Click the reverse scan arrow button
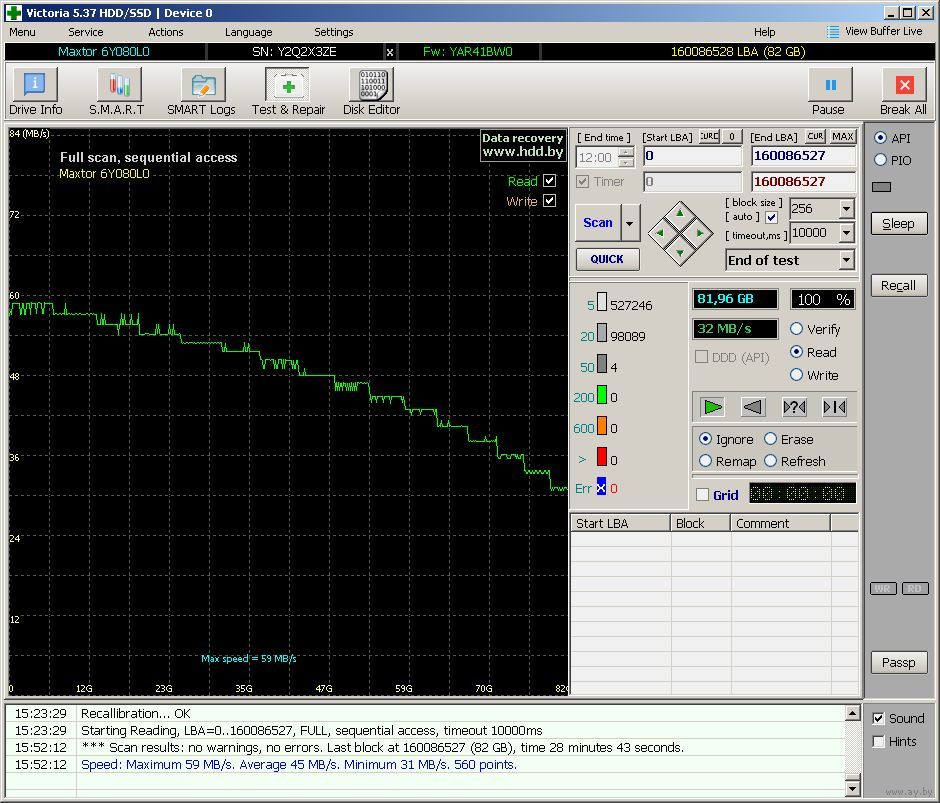The image size is (940, 803). pyautogui.click(x=753, y=407)
